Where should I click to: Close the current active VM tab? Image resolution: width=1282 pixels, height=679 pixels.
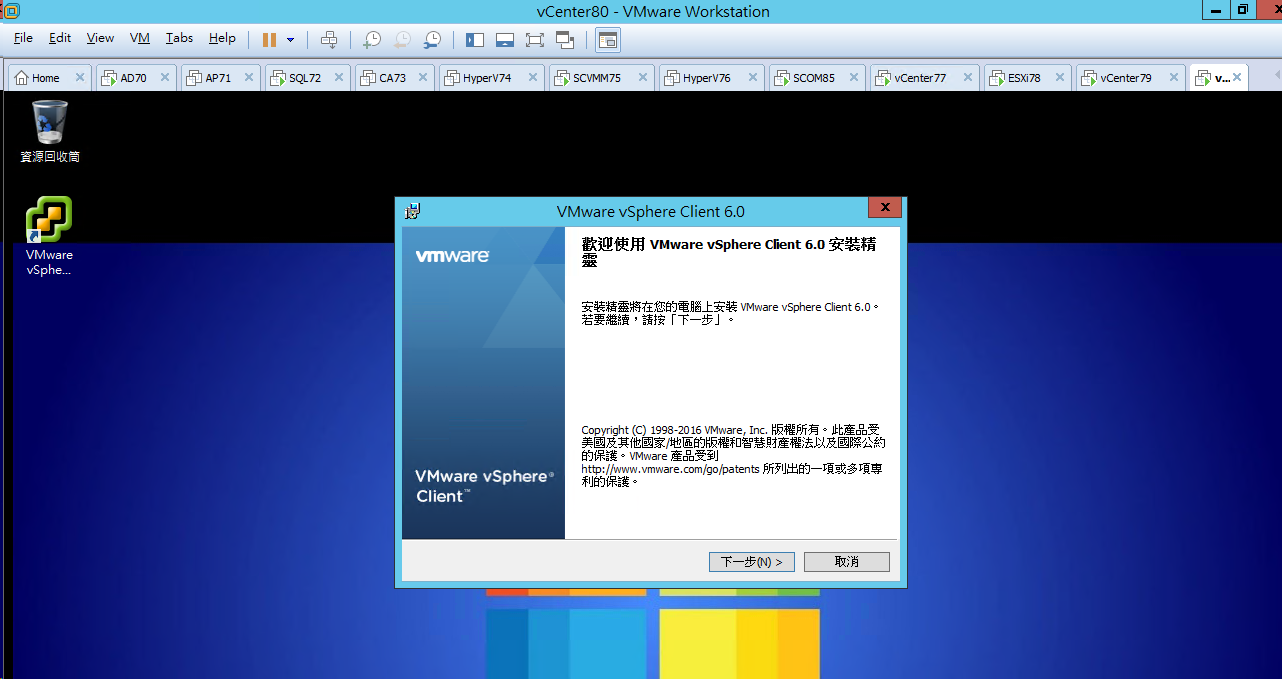[1238, 78]
